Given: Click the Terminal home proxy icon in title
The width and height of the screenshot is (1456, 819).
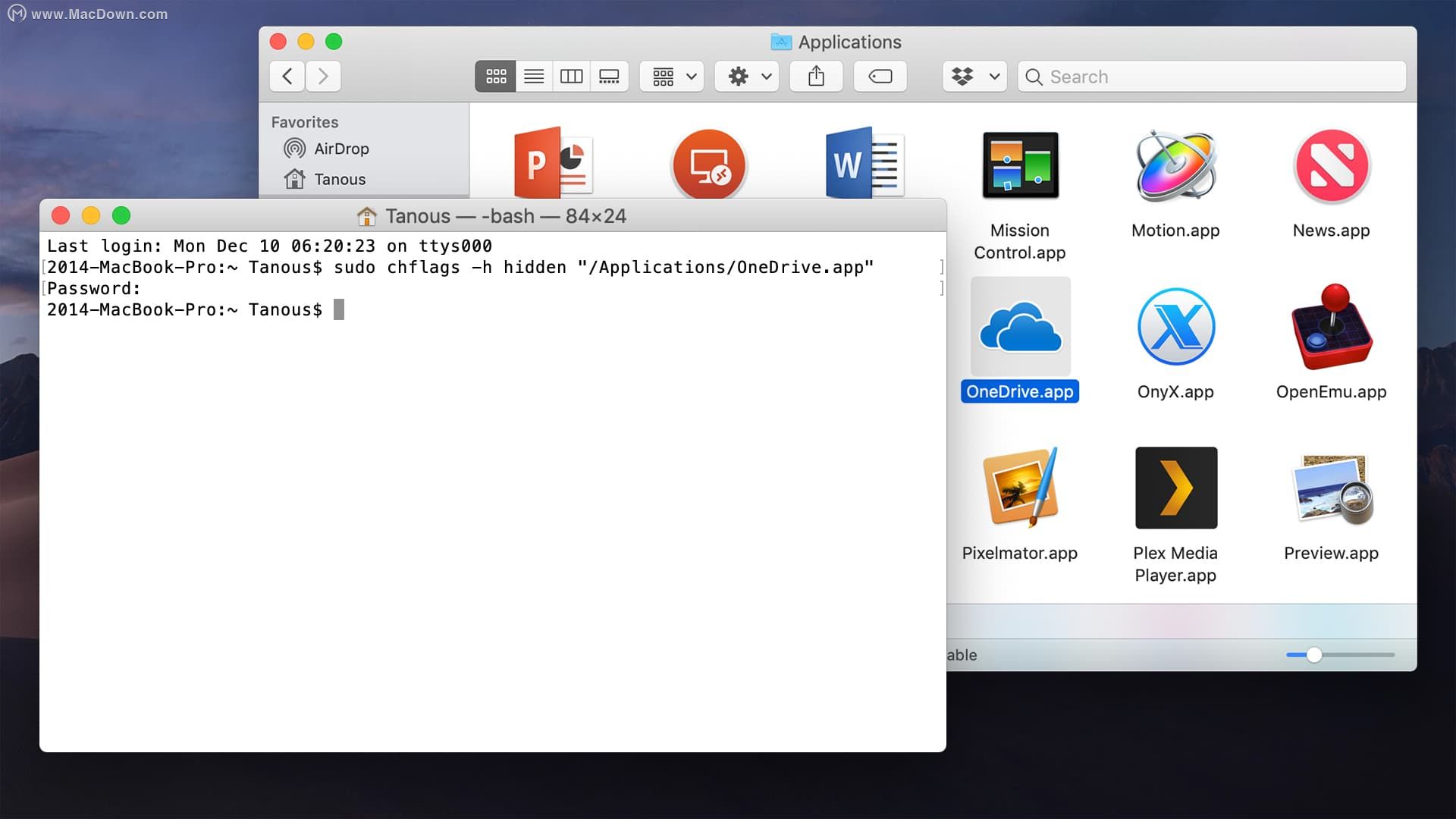Looking at the screenshot, I should [x=367, y=216].
